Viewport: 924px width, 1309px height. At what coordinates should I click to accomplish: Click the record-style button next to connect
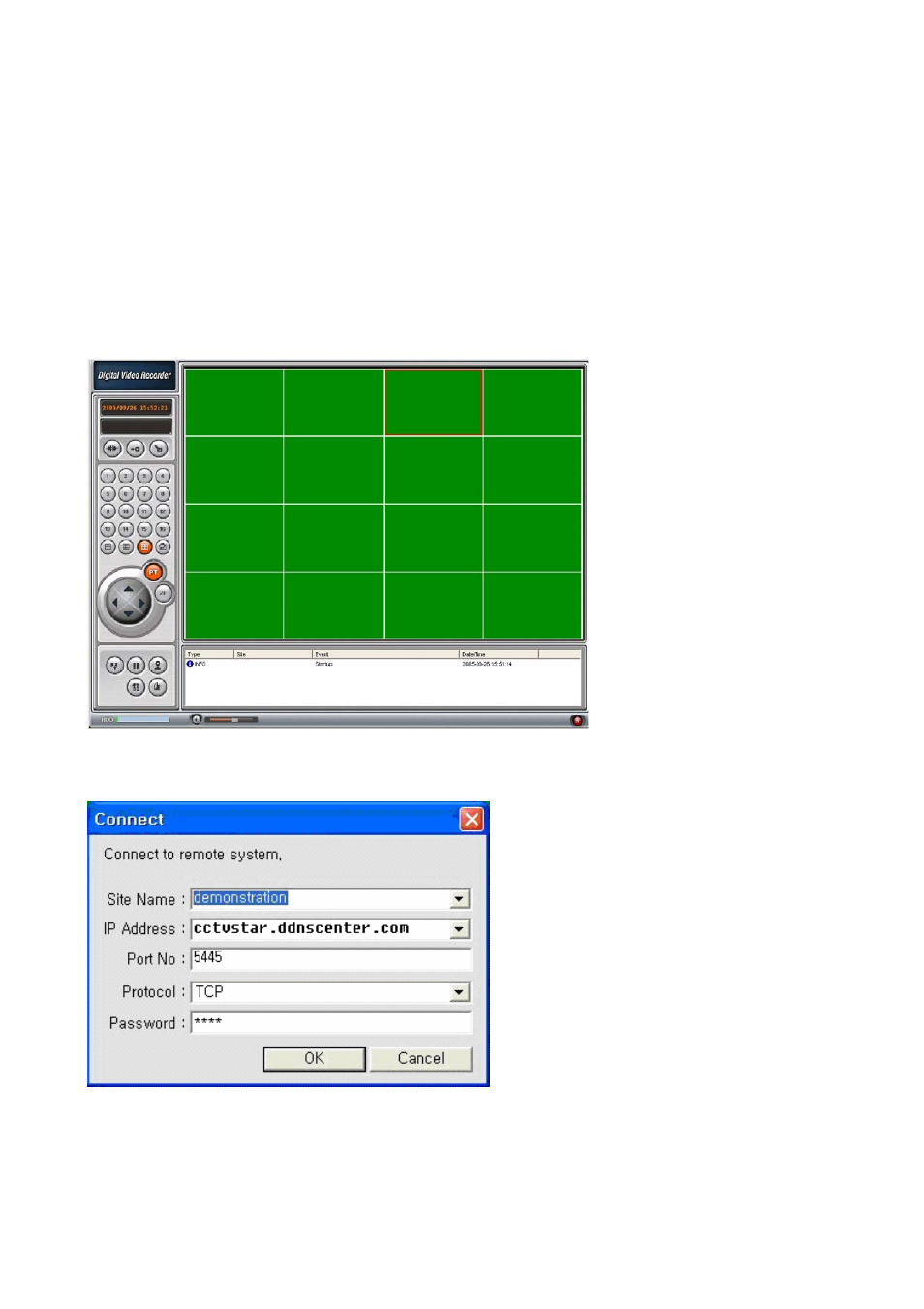136,449
